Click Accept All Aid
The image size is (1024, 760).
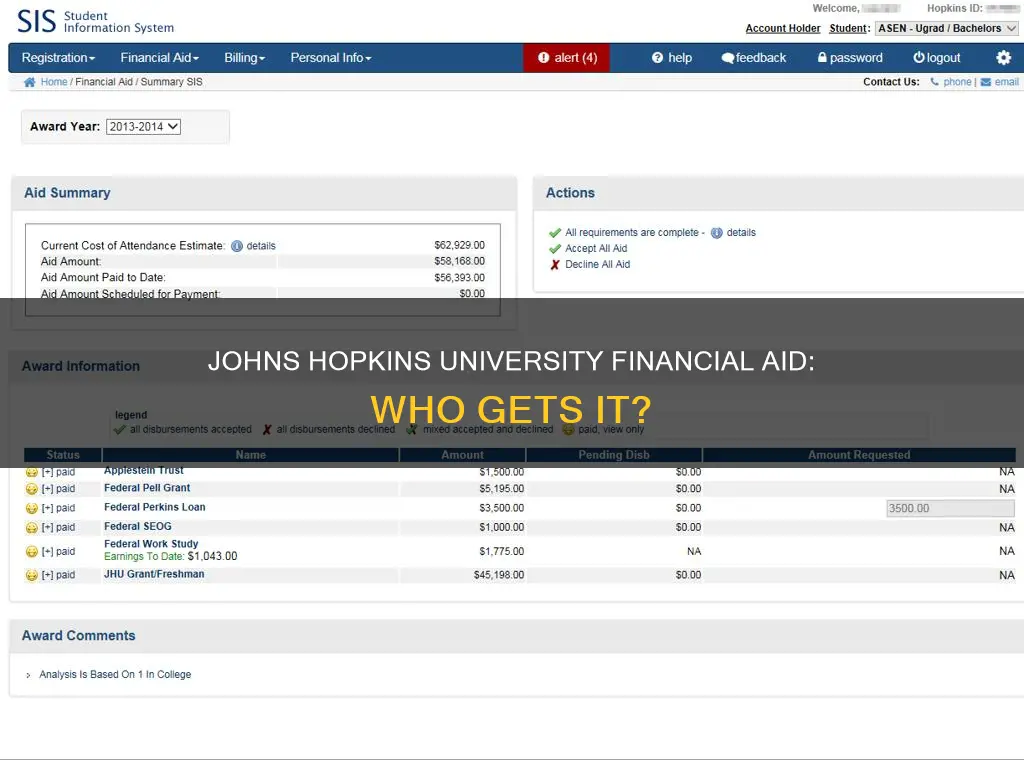(596, 248)
